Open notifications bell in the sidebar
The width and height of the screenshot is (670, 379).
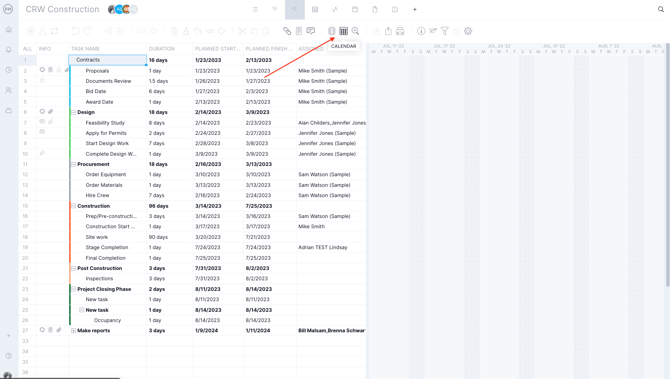coord(9,50)
